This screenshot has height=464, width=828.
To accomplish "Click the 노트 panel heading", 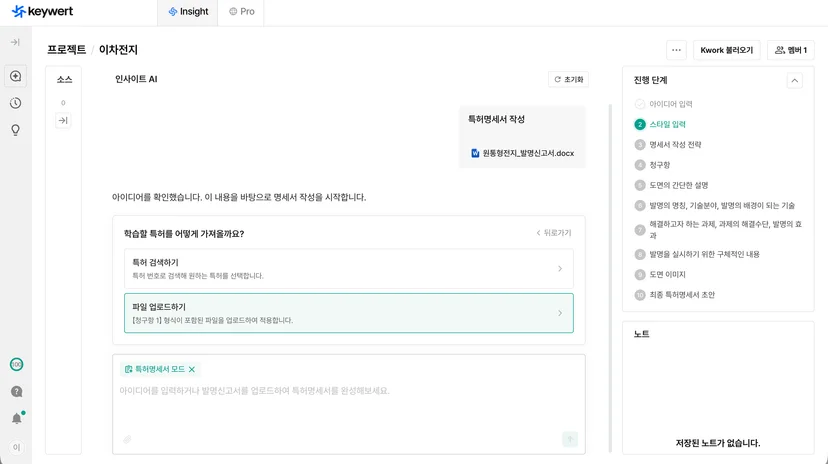I will point(642,334).
